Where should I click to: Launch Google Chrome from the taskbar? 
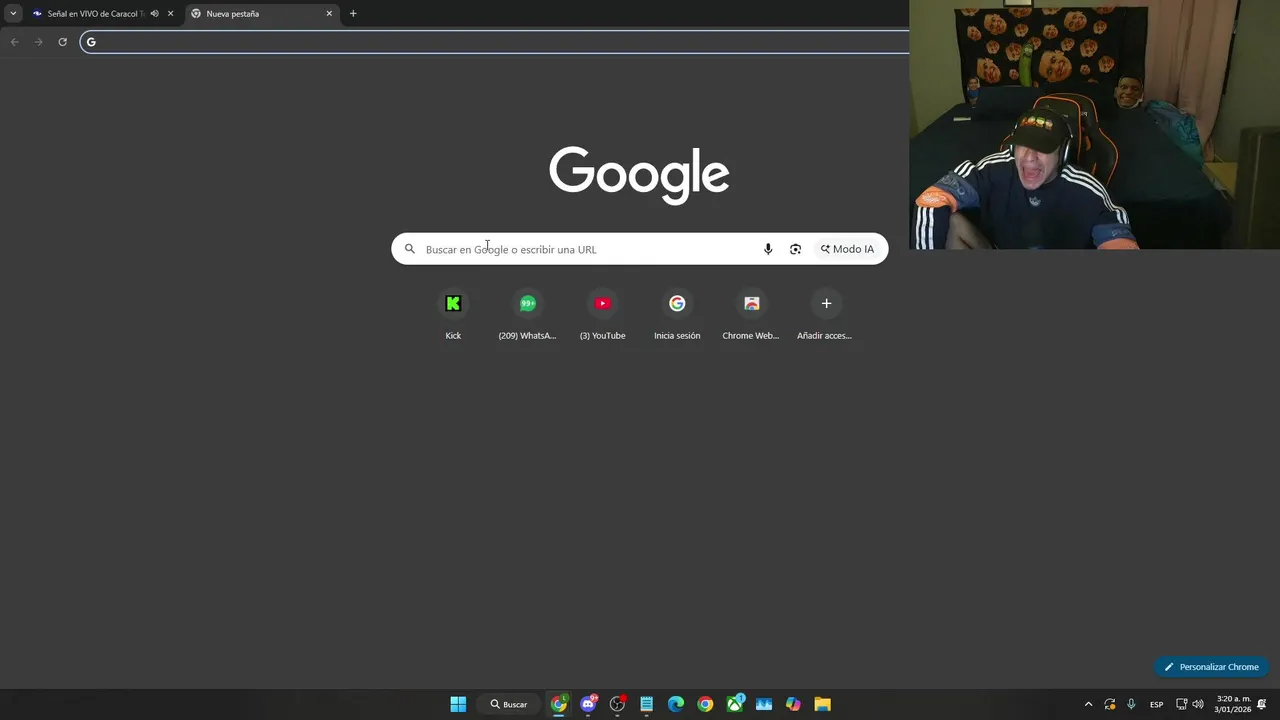coord(705,704)
